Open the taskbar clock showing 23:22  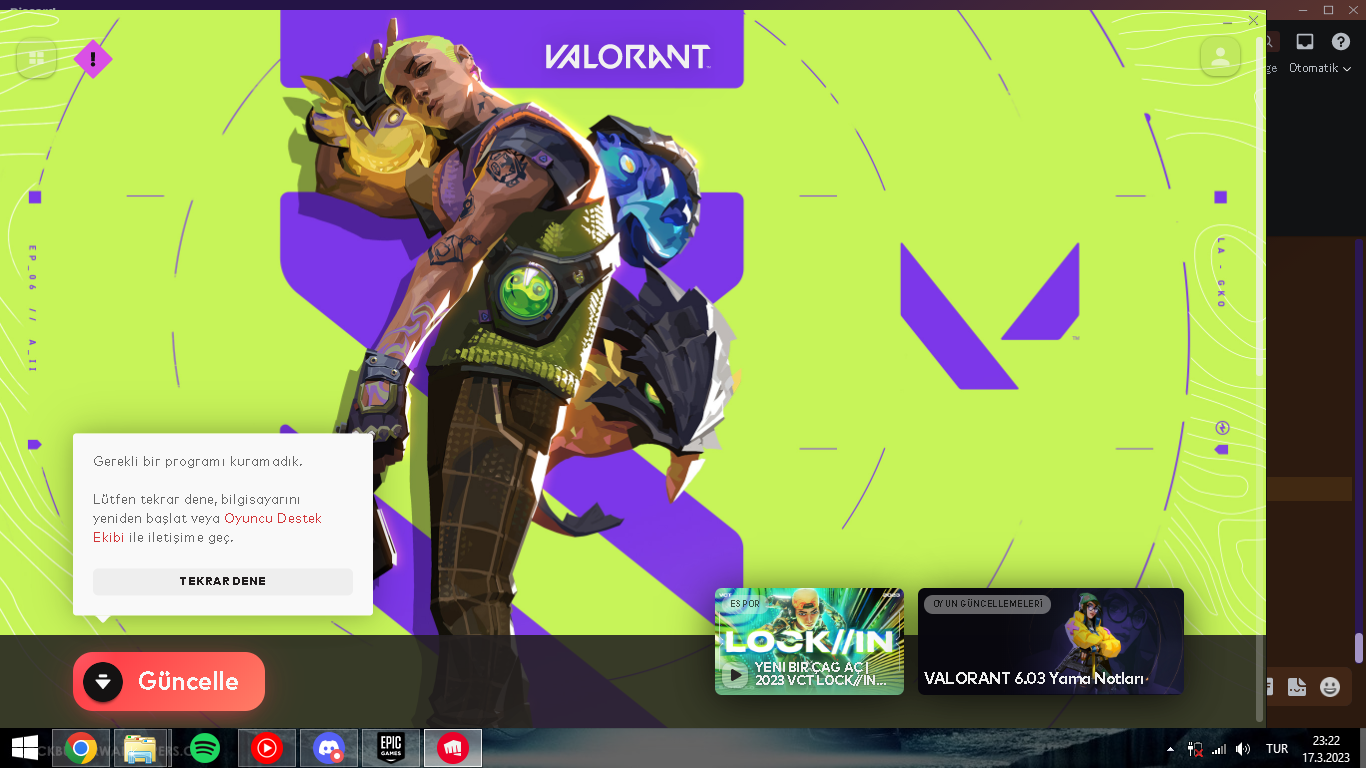click(x=1326, y=748)
